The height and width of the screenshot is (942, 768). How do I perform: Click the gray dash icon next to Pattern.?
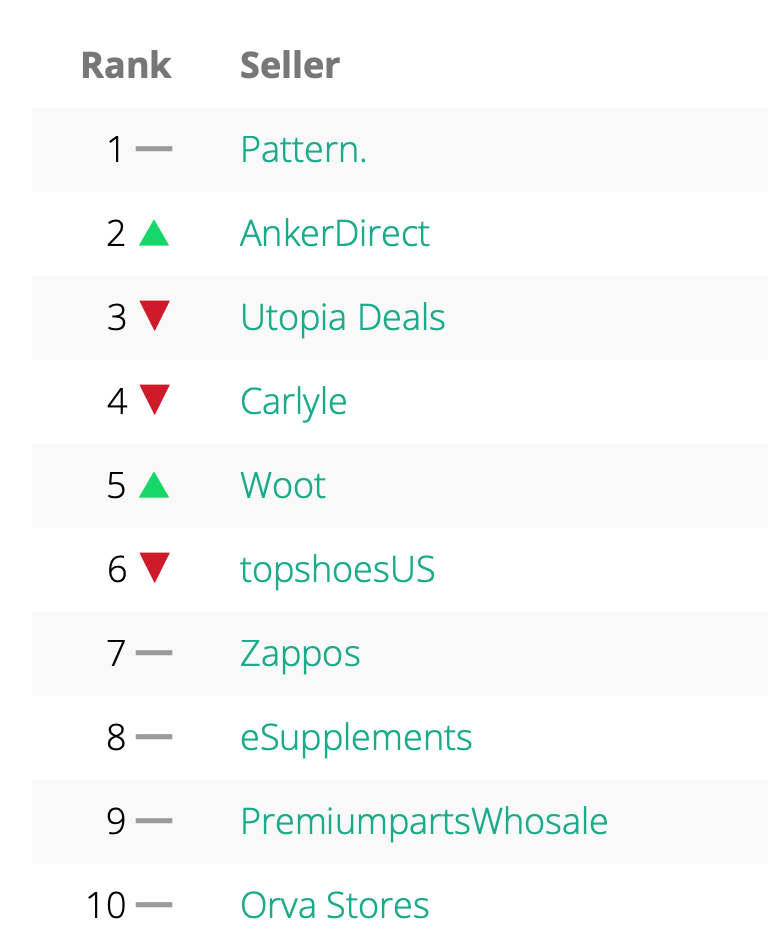pos(154,150)
